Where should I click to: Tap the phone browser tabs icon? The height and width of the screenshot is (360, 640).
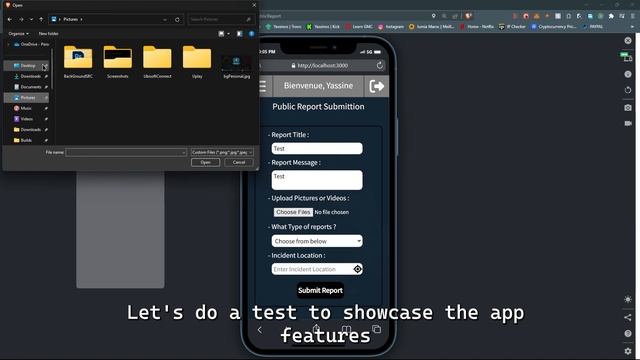pyautogui.click(x=376, y=329)
